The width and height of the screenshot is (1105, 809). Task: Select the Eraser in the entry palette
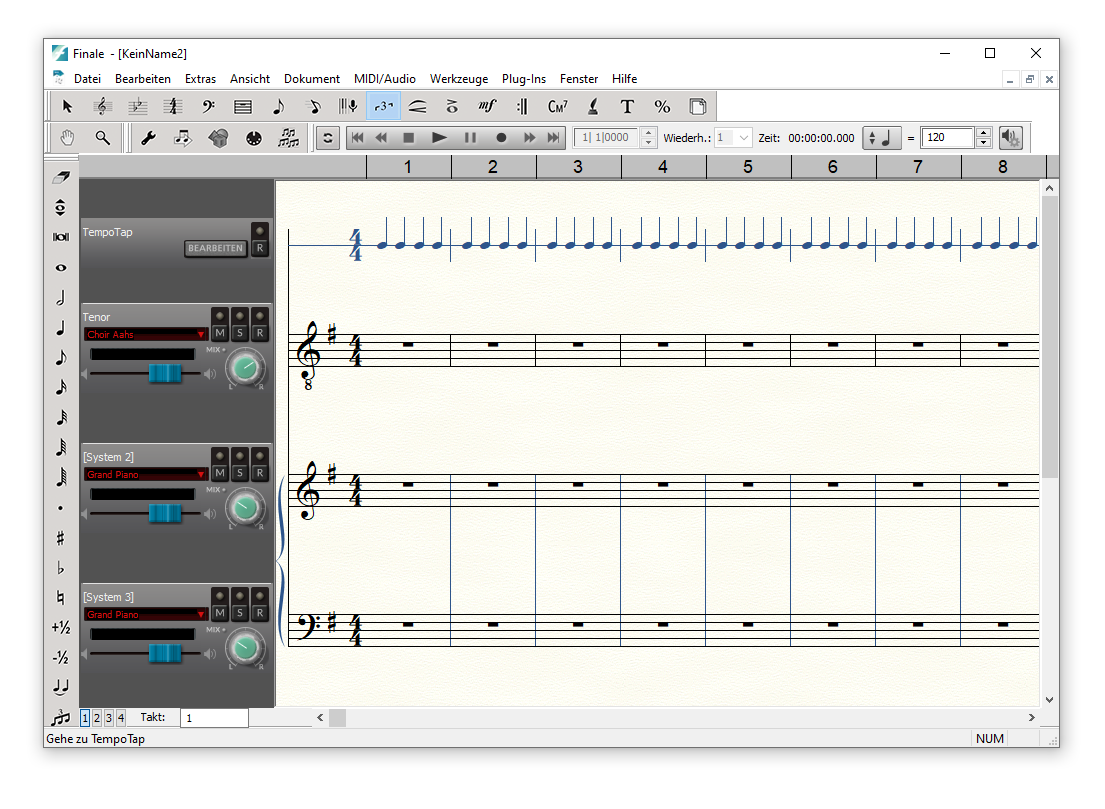61,177
